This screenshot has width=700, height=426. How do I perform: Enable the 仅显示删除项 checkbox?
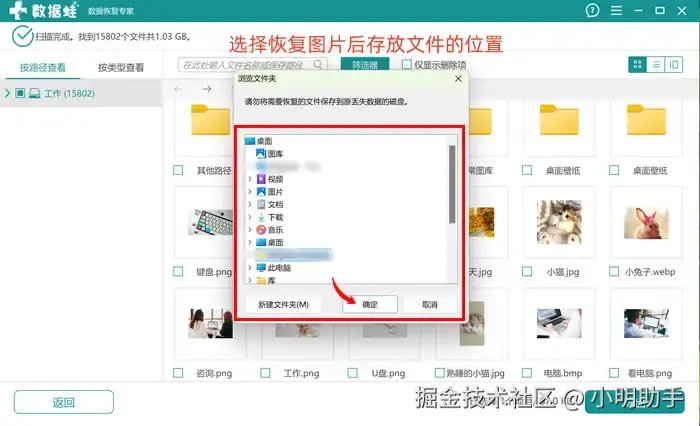(x=407, y=64)
